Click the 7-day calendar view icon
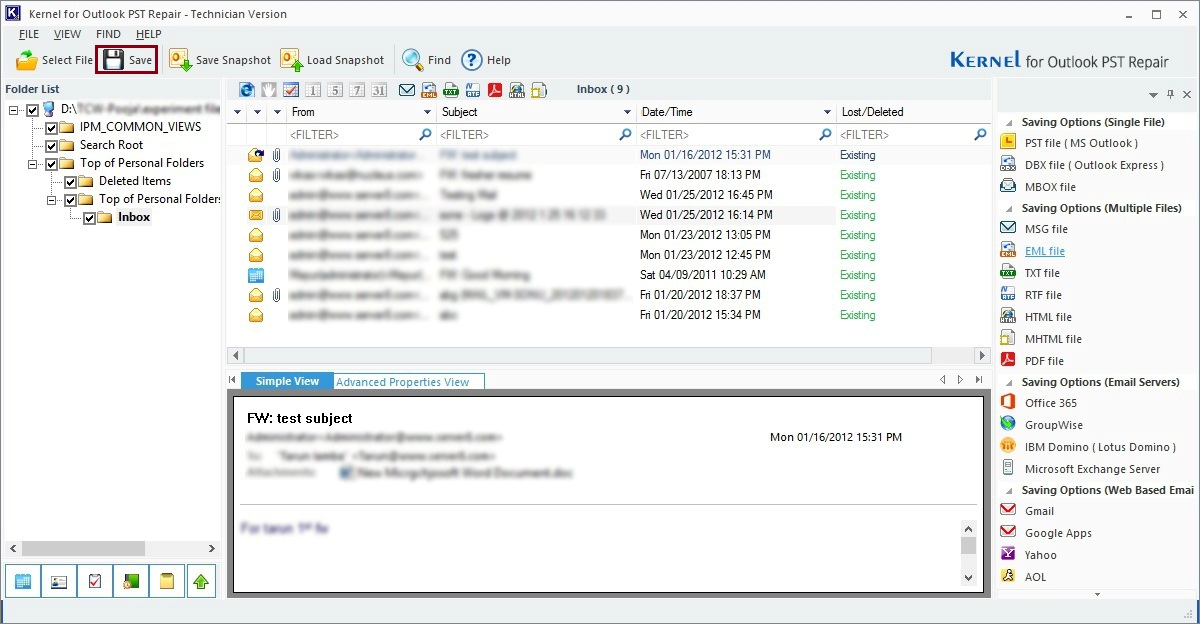Viewport: 1200px width, 624px height. [x=357, y=90]
